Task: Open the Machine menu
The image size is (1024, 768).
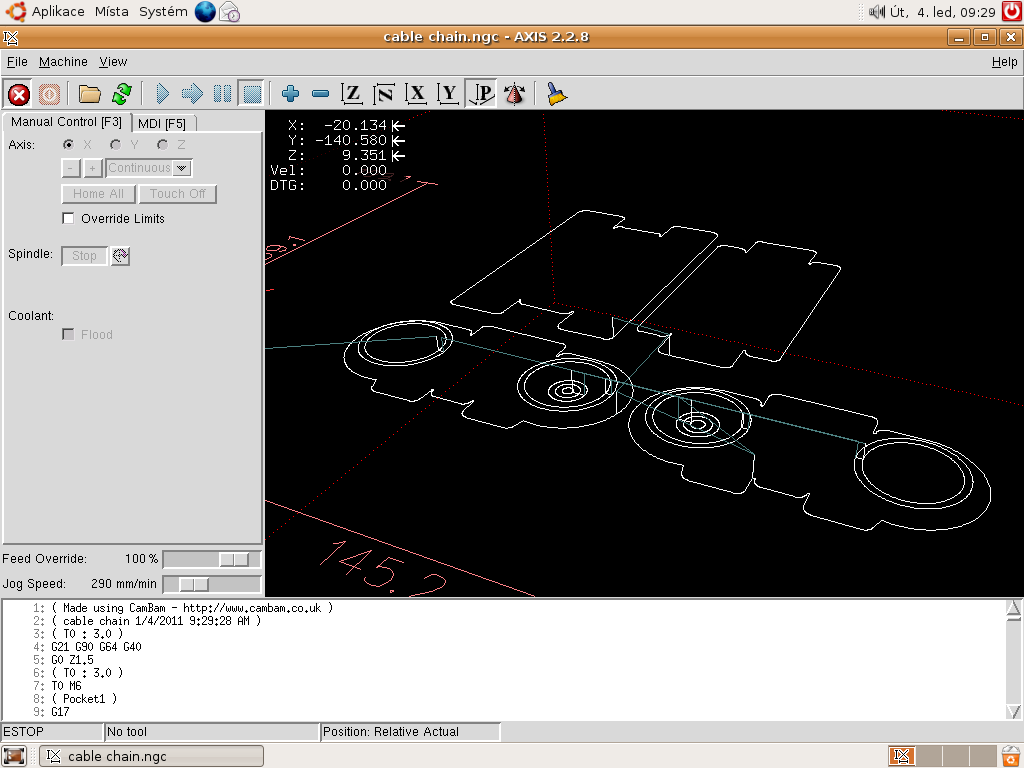Action: click(x=63, y=62)
